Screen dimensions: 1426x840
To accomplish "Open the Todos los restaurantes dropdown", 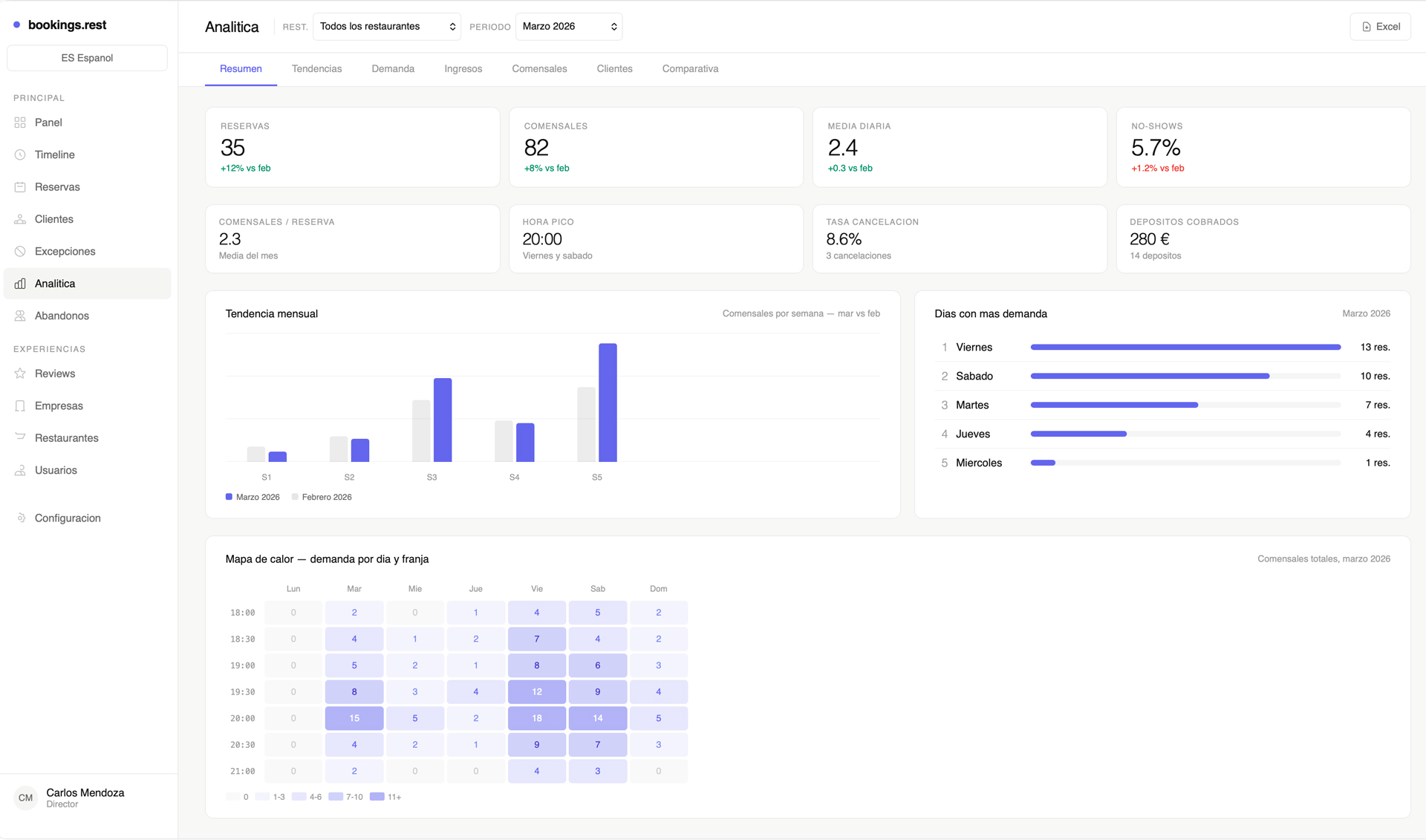I will 386,27.
